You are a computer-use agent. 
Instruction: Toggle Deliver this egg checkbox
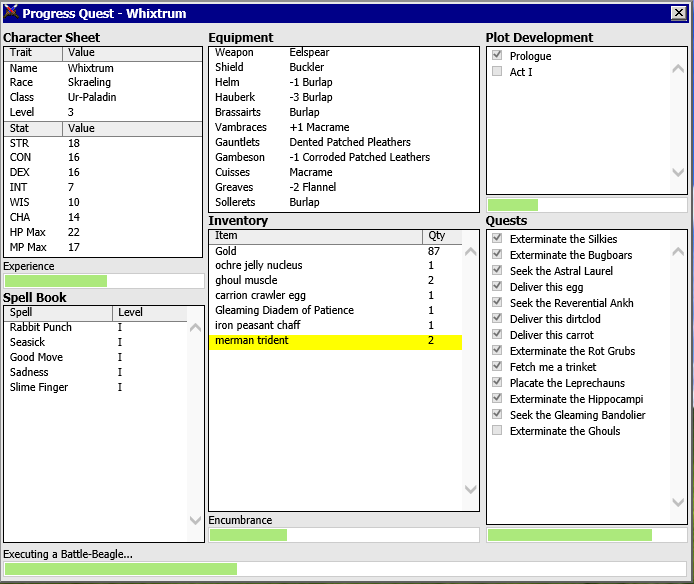click(497, 286)
